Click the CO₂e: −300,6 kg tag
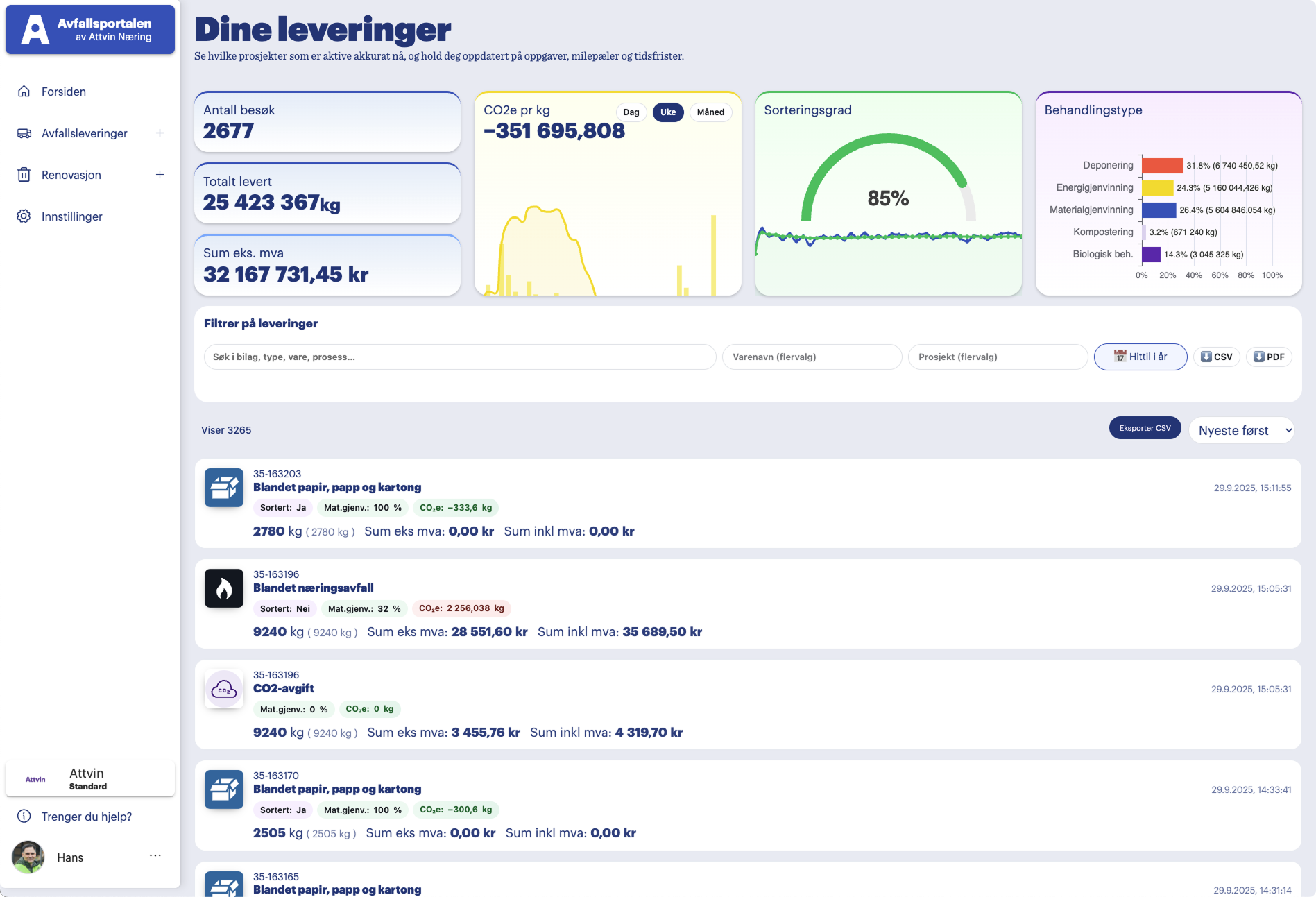 (456, 810)
